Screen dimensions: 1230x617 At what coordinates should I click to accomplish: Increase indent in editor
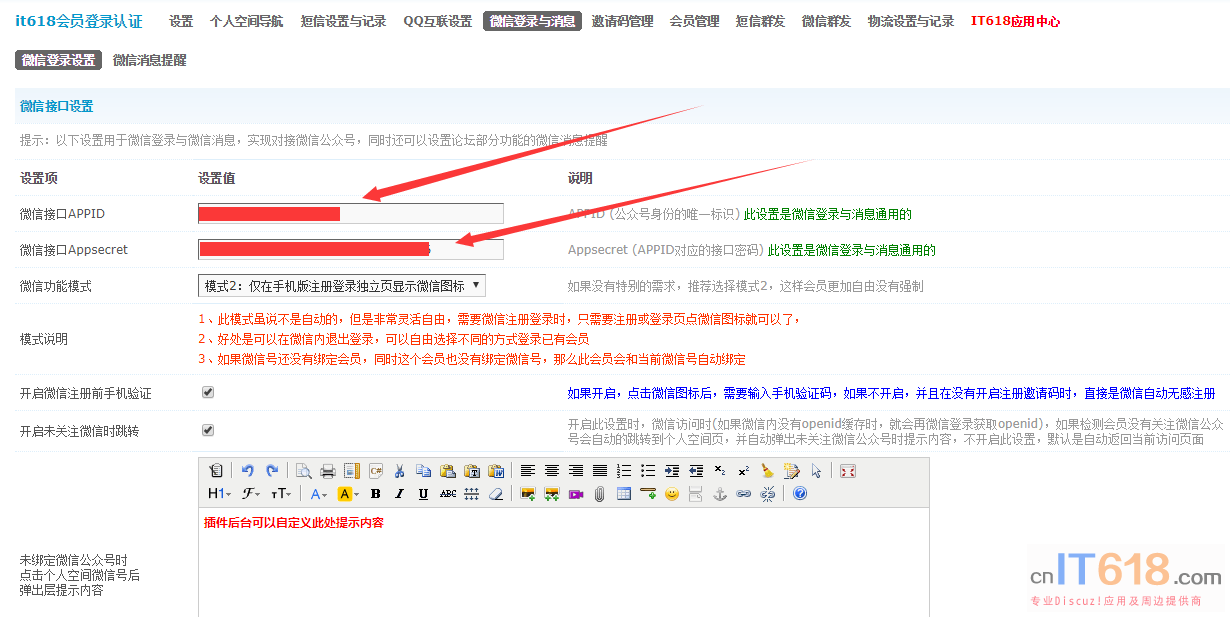coord(672,471)
